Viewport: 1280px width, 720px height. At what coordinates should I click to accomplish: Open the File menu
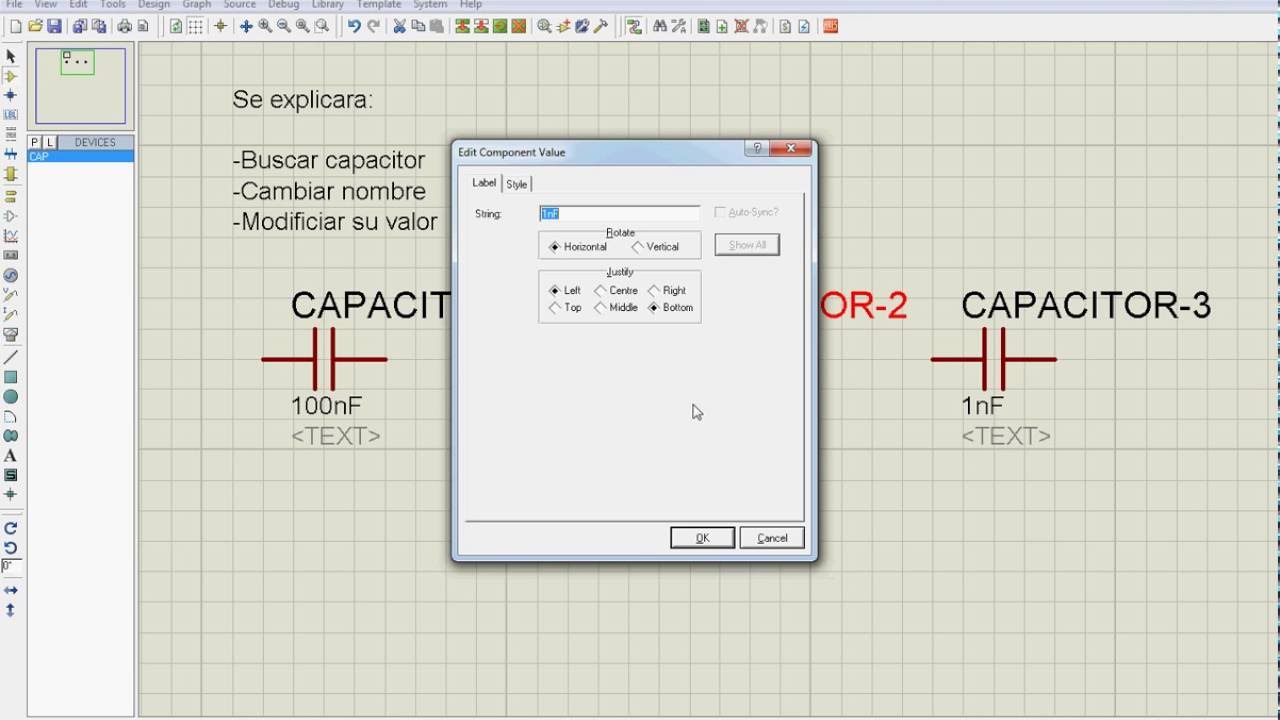pyautogui.click(x=14, y=4)
